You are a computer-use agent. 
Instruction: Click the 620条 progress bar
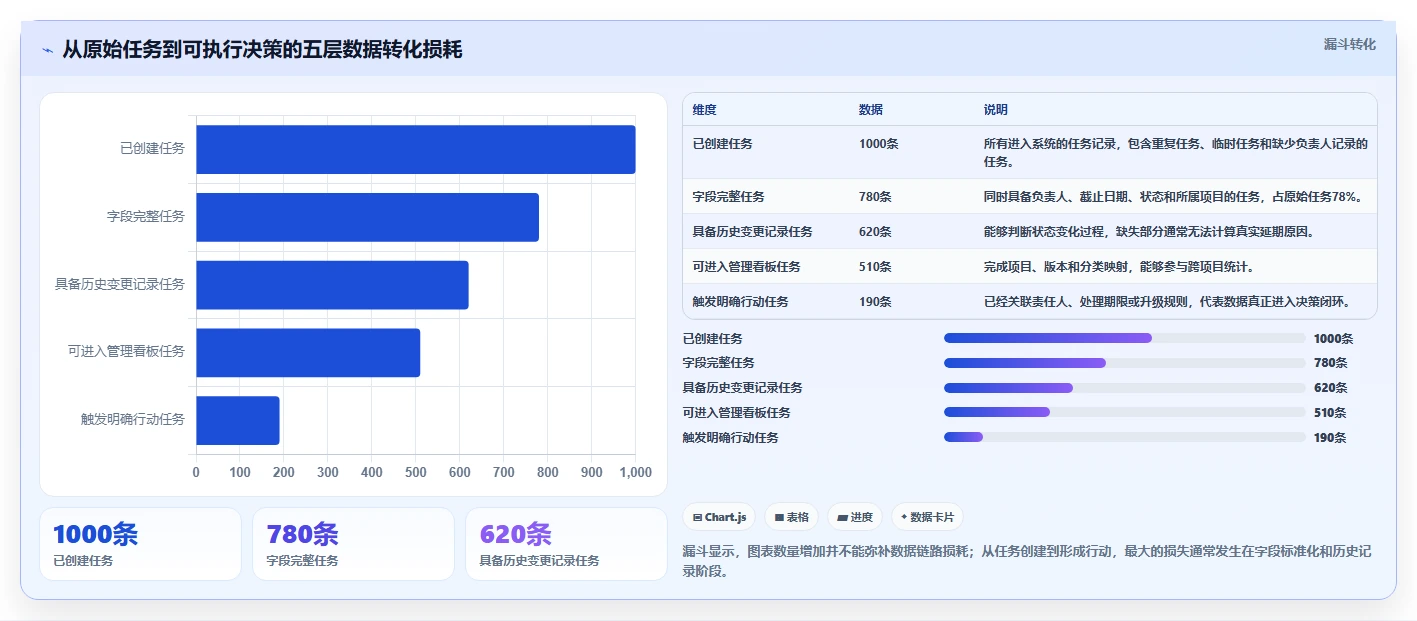pos(1125,388)
